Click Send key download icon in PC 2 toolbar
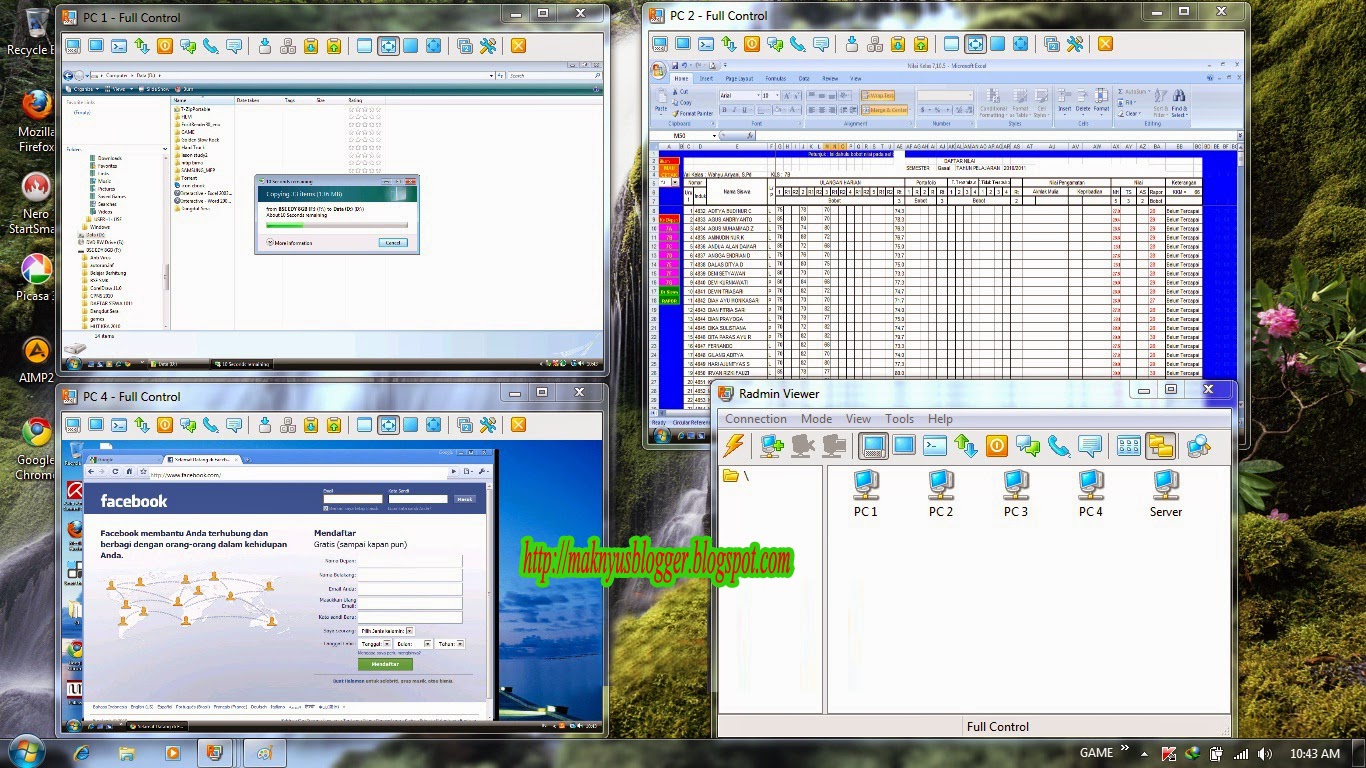 click(x=852, y=44)
